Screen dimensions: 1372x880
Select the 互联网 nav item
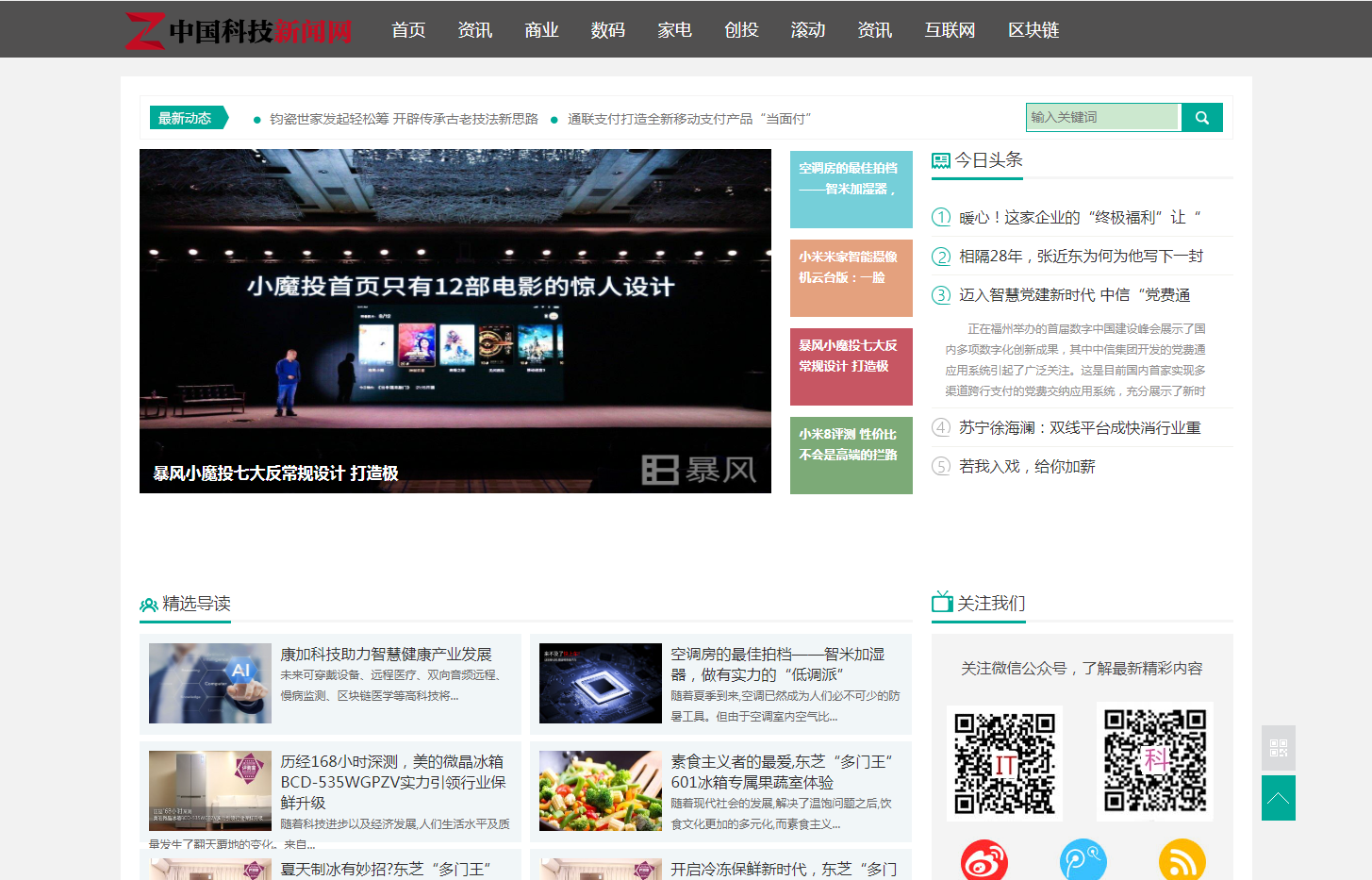[x=950, y=30]
